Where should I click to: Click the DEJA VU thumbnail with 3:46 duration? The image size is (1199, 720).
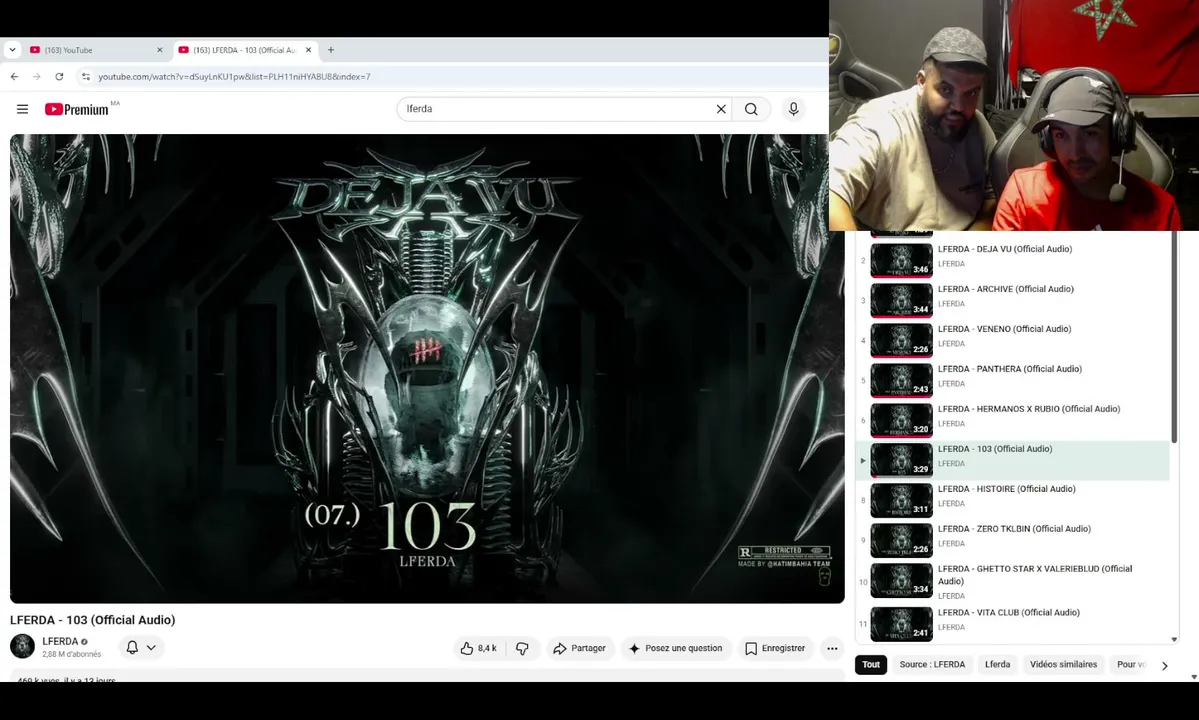tap(902, 260)
